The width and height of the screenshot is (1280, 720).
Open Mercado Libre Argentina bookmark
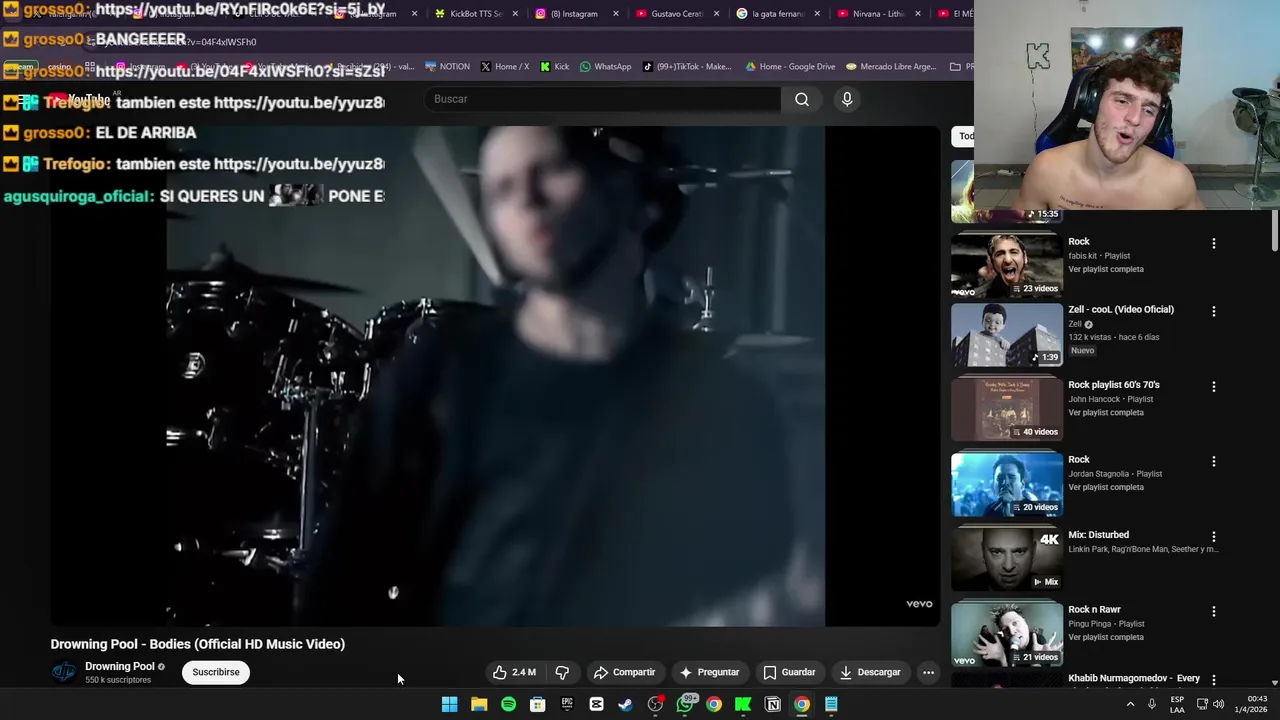891,67
